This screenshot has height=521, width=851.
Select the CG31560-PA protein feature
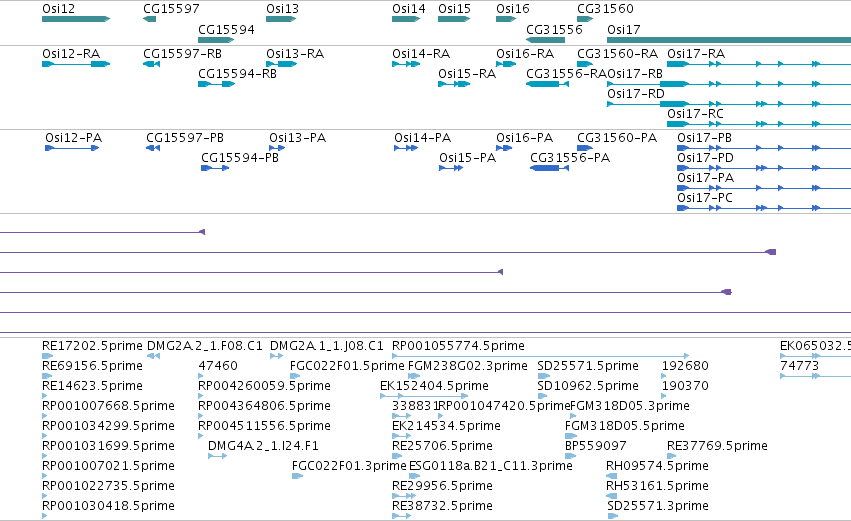point(585,148)
